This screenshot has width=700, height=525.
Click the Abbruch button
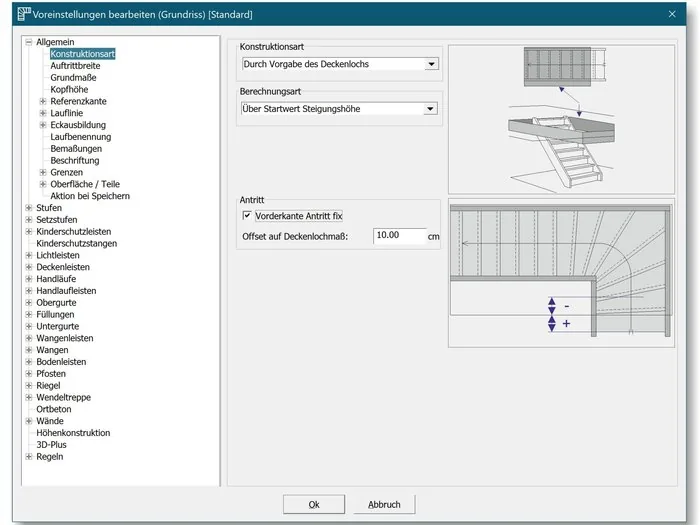click(384, 504)
